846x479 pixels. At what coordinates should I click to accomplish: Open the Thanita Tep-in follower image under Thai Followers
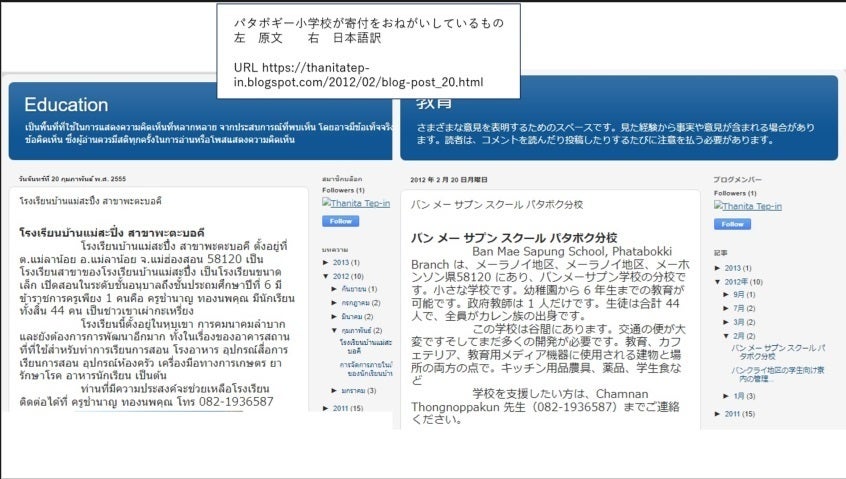356,203
